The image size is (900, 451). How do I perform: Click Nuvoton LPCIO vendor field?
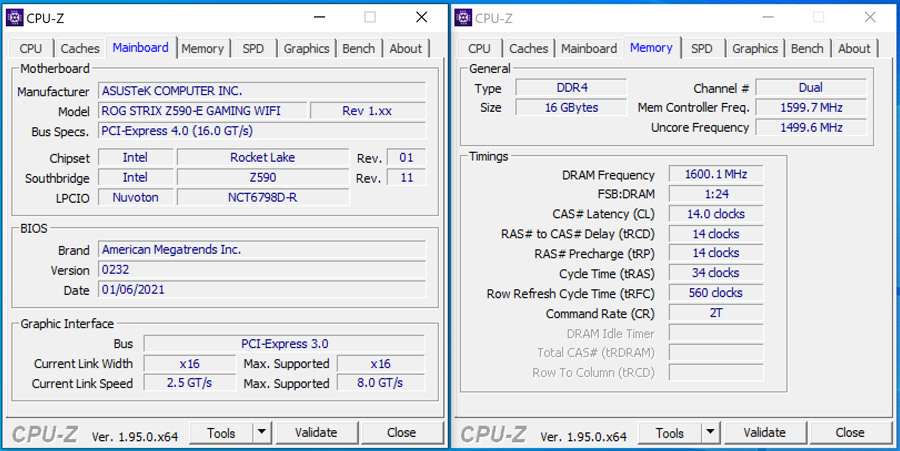pos(135,197)
